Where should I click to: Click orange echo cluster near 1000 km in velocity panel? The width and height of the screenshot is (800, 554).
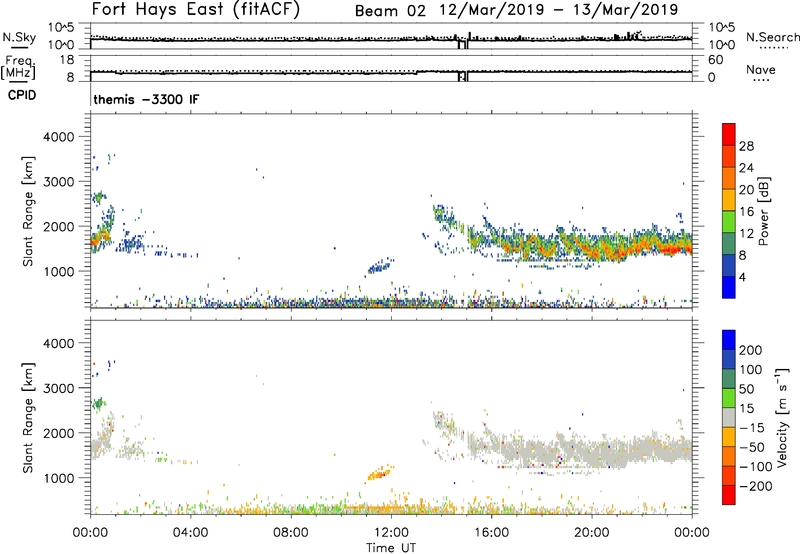380,473
